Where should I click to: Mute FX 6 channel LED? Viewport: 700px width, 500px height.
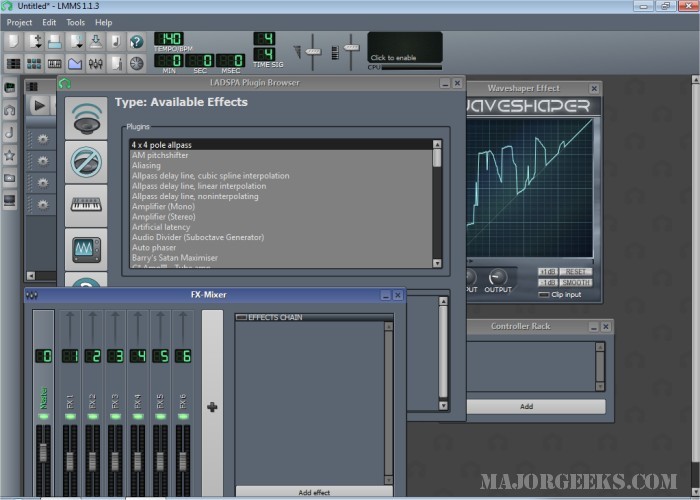point(183,417)
